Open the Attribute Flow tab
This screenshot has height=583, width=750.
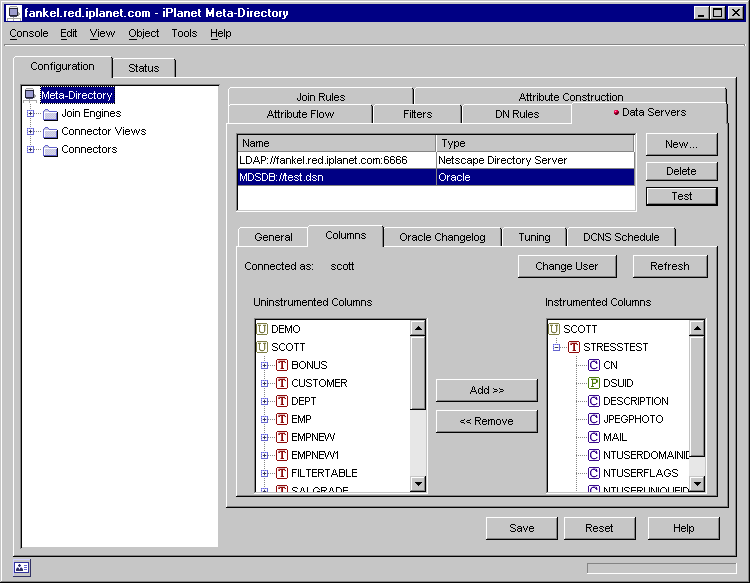[300, 114]
